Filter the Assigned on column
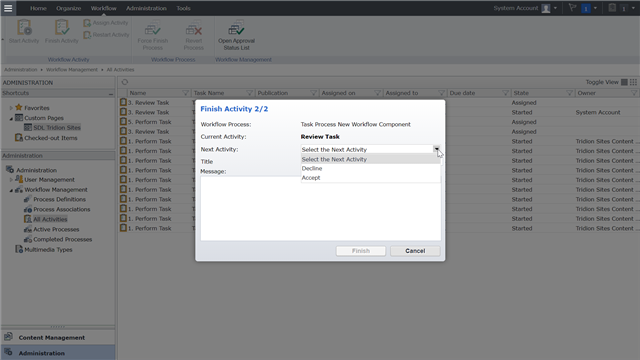The image size is (640, 360). coord(378,93)
